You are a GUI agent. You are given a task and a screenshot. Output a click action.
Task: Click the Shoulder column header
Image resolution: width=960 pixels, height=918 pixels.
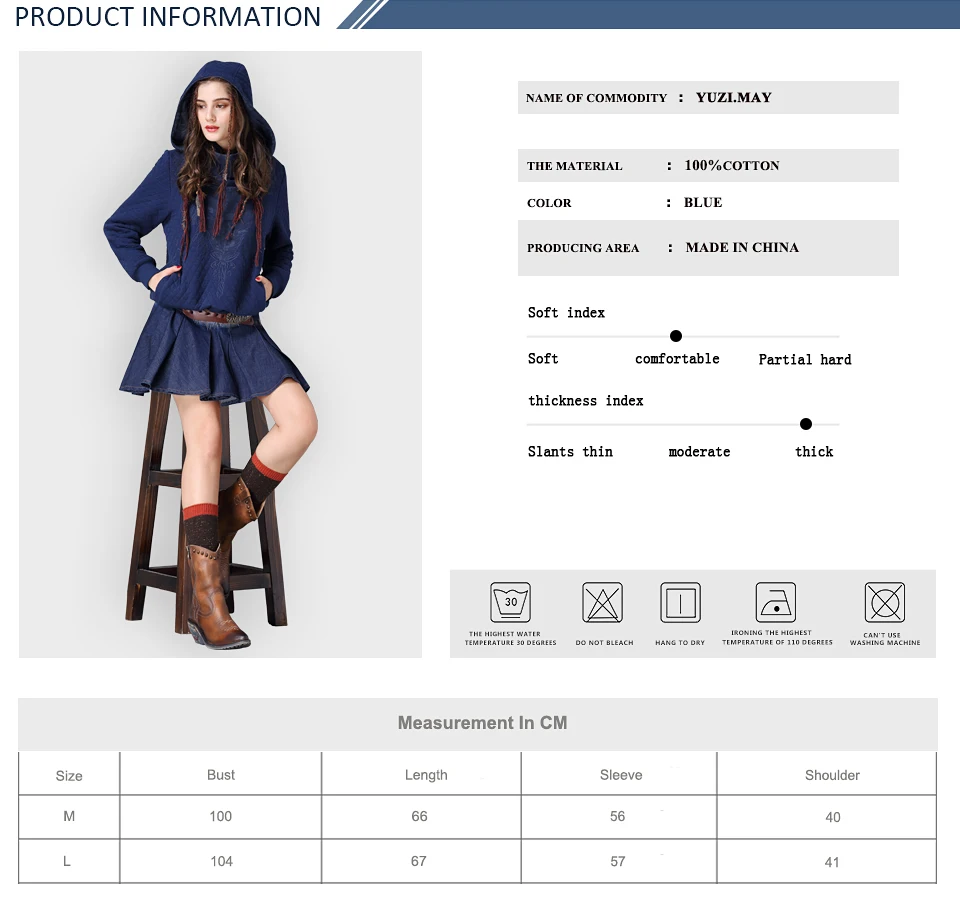tap(832, 775)
